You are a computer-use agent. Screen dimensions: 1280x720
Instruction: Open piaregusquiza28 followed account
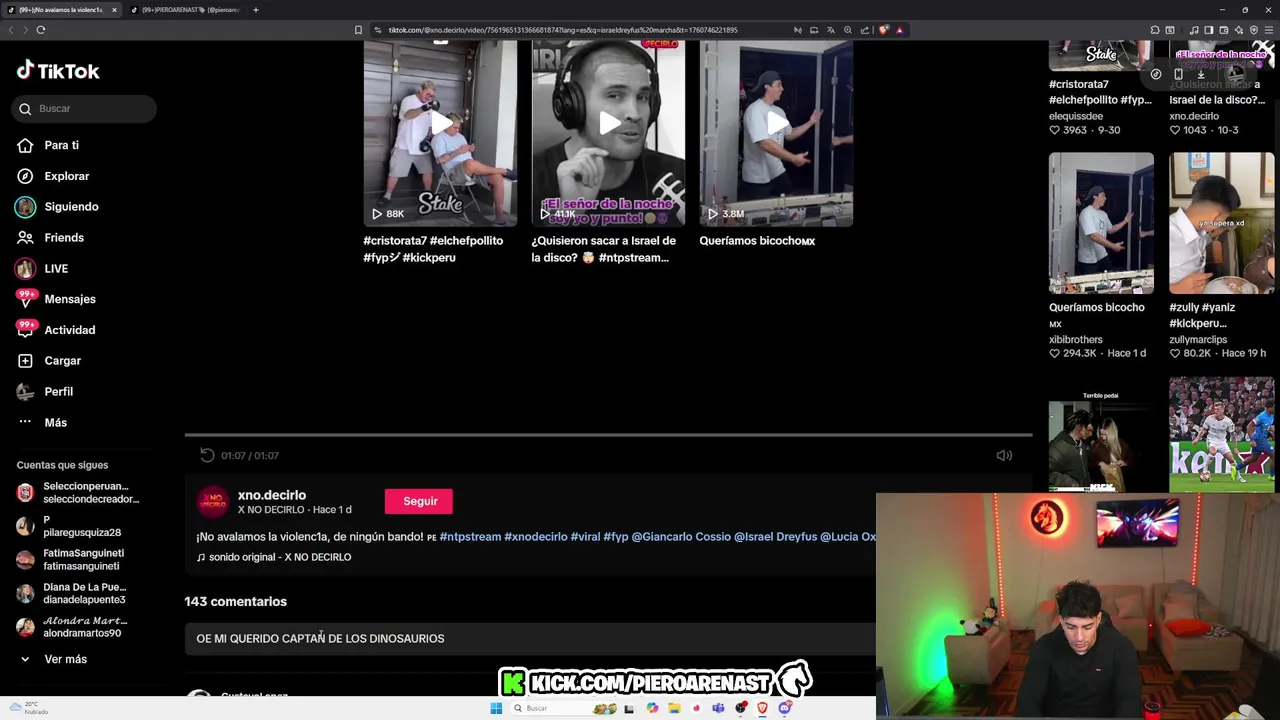click(x=80, y=526)
